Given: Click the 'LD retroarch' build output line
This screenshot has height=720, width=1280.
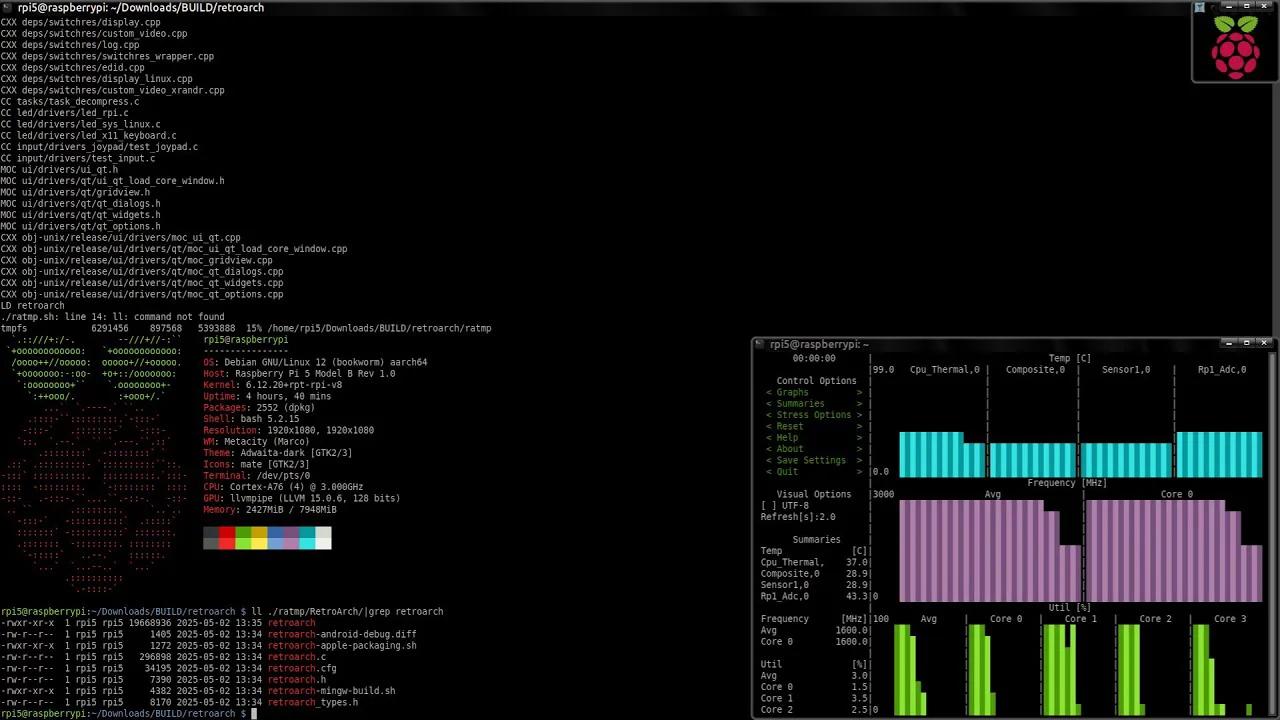Looking at the screenshot, I should click(x=32, y=306).
